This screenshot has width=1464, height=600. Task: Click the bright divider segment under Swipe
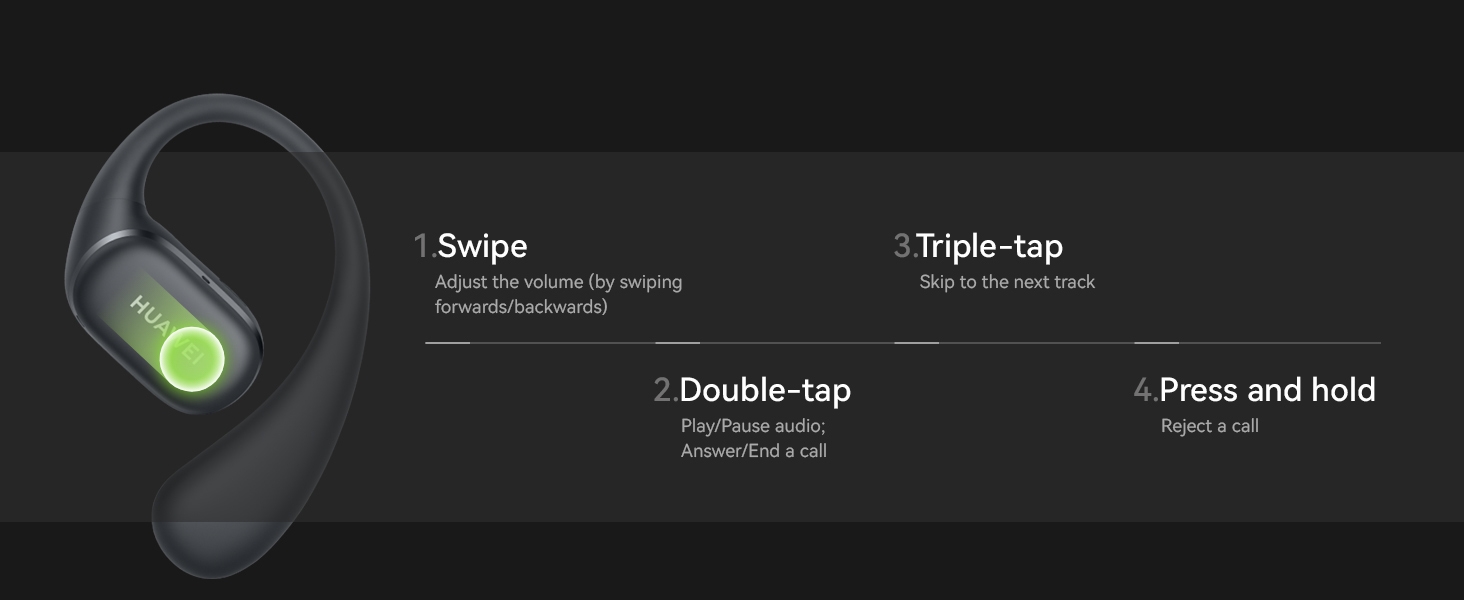447,343
